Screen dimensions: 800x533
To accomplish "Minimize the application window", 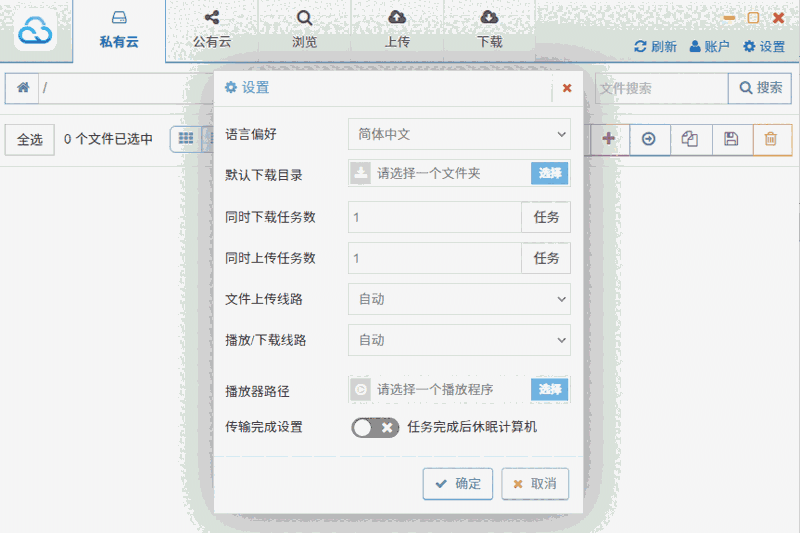I will (x=729, y=18).
